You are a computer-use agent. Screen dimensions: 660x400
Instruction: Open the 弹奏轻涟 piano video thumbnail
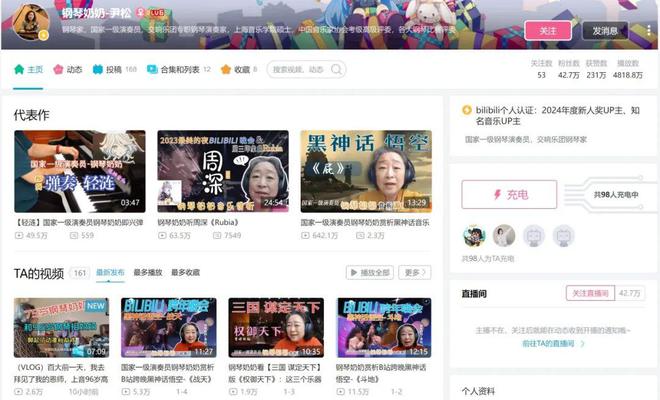[80, 171]
